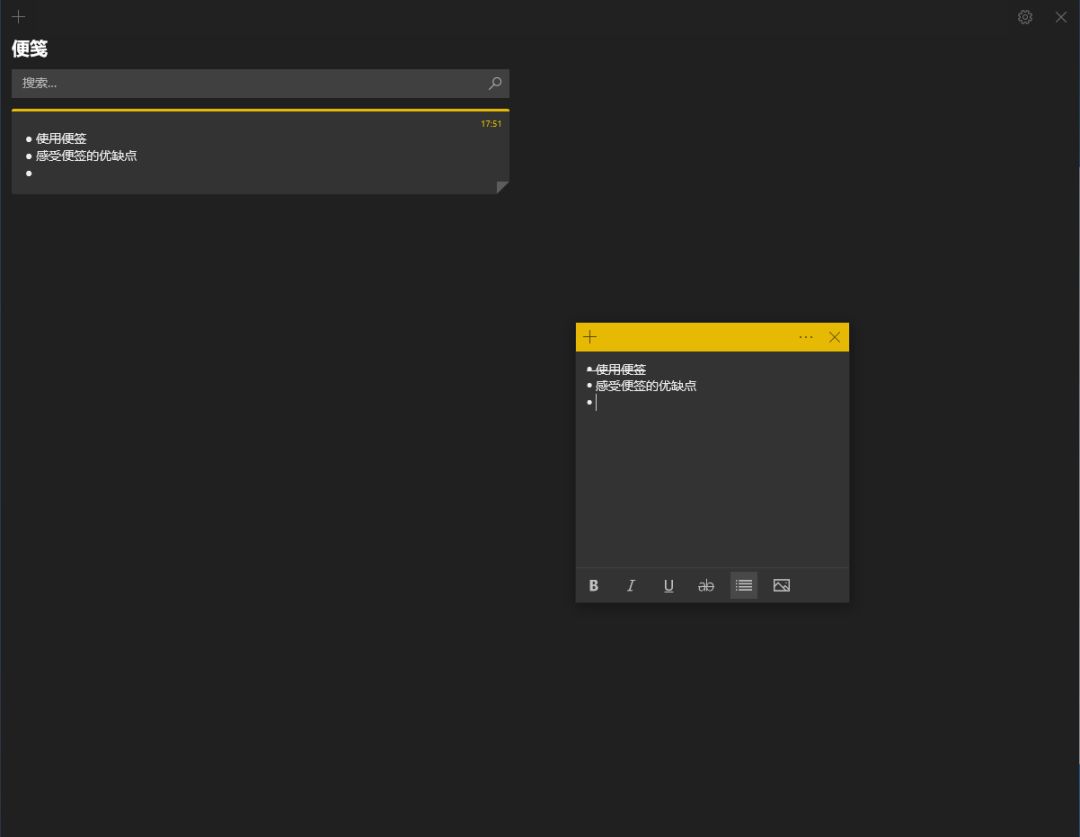Click the 17:51 timestamp on the note card
Viewport: 1080px width, 837px height.
tap(491, 124)
